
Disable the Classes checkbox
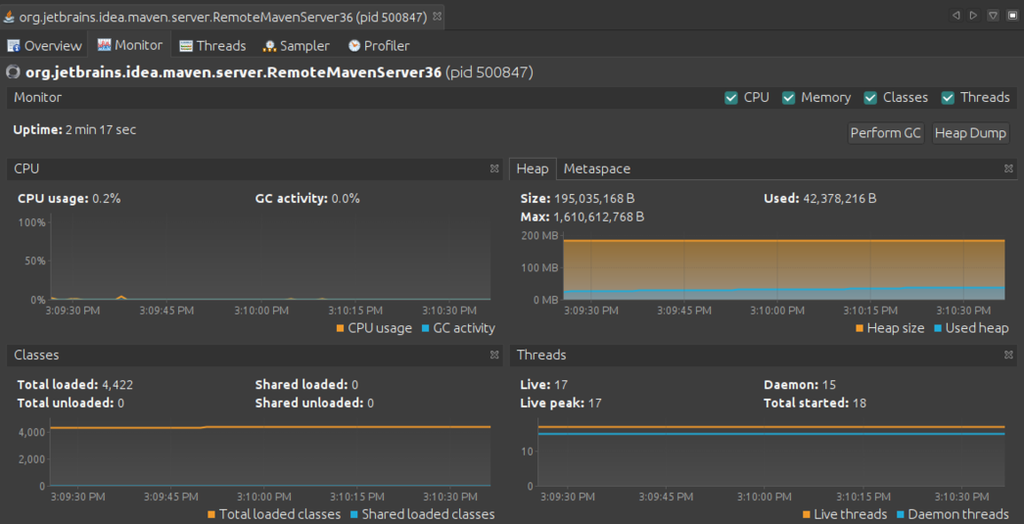(x=870, y=98)
